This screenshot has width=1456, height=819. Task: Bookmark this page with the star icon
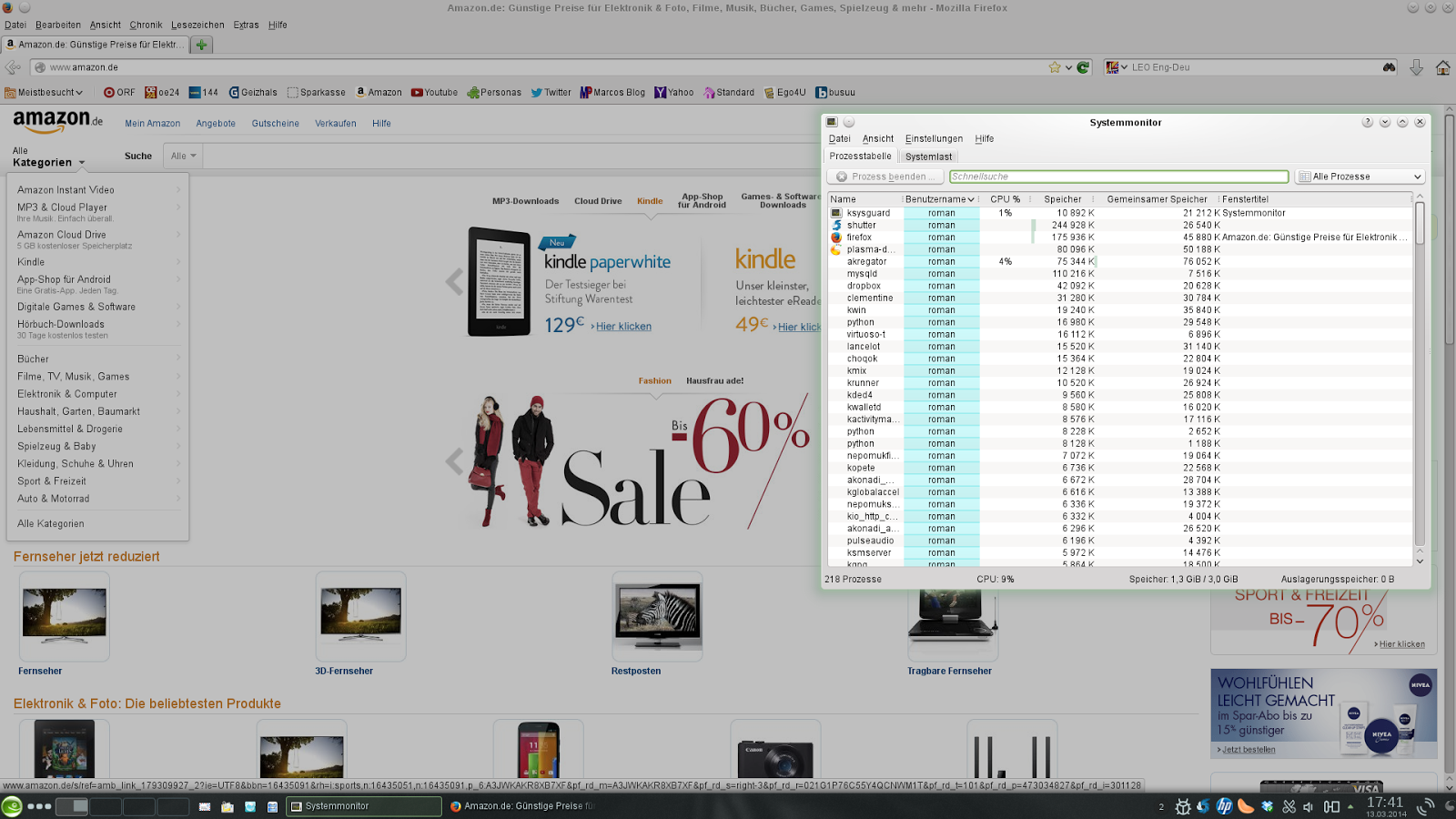[1055, 67]
